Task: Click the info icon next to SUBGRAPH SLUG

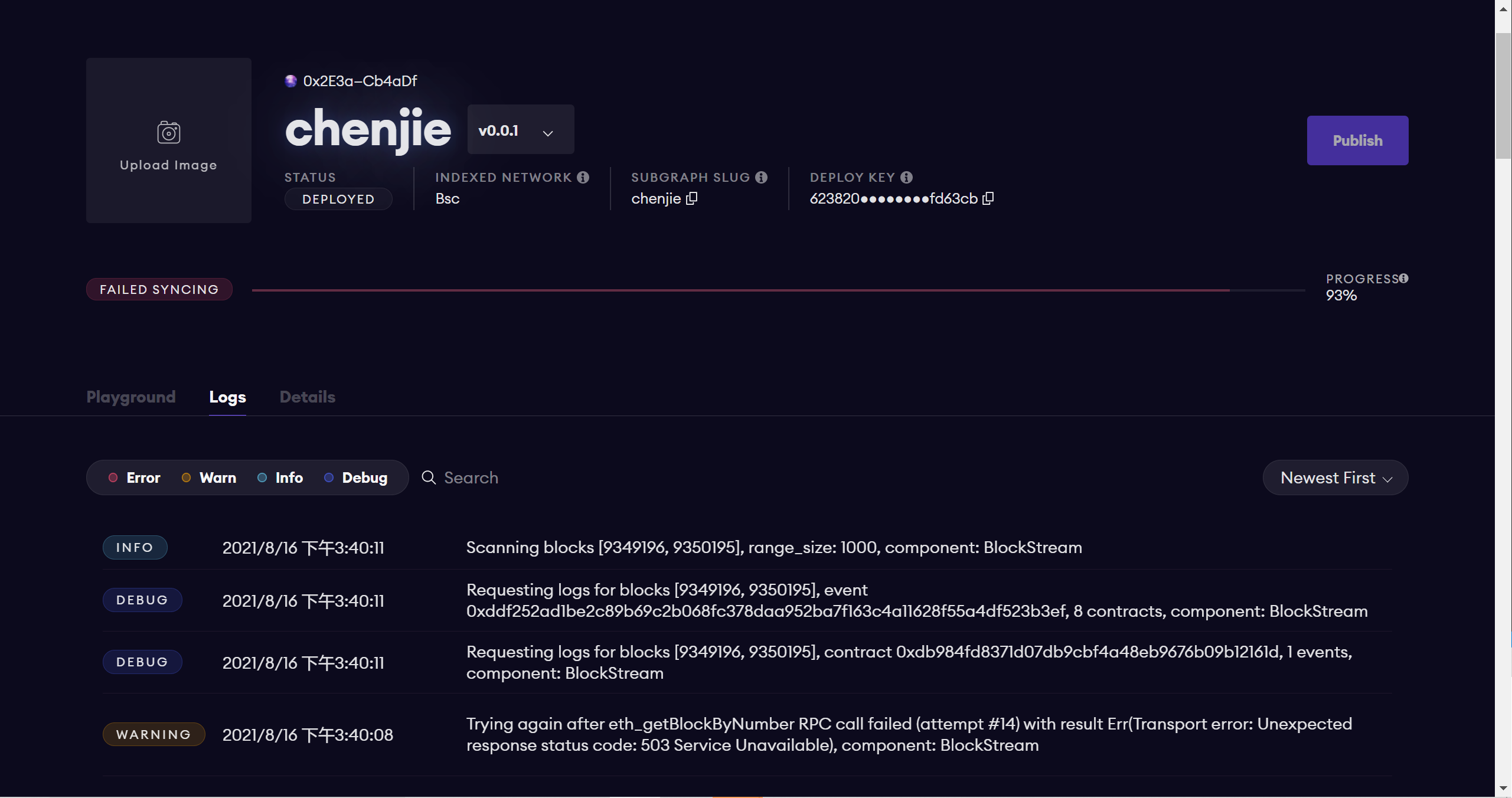Action: [x=762, y=176]
